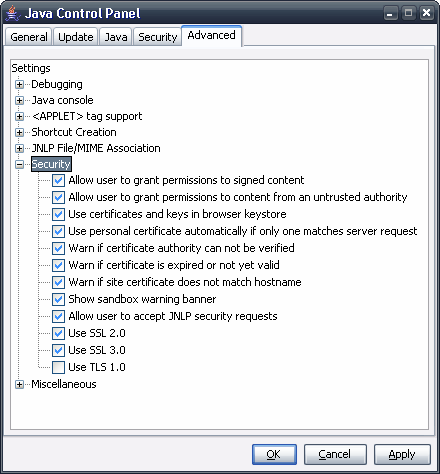The image size is (440, 474).
Task: Disable Show sandbox warning banner
Action: pos(58,299)
